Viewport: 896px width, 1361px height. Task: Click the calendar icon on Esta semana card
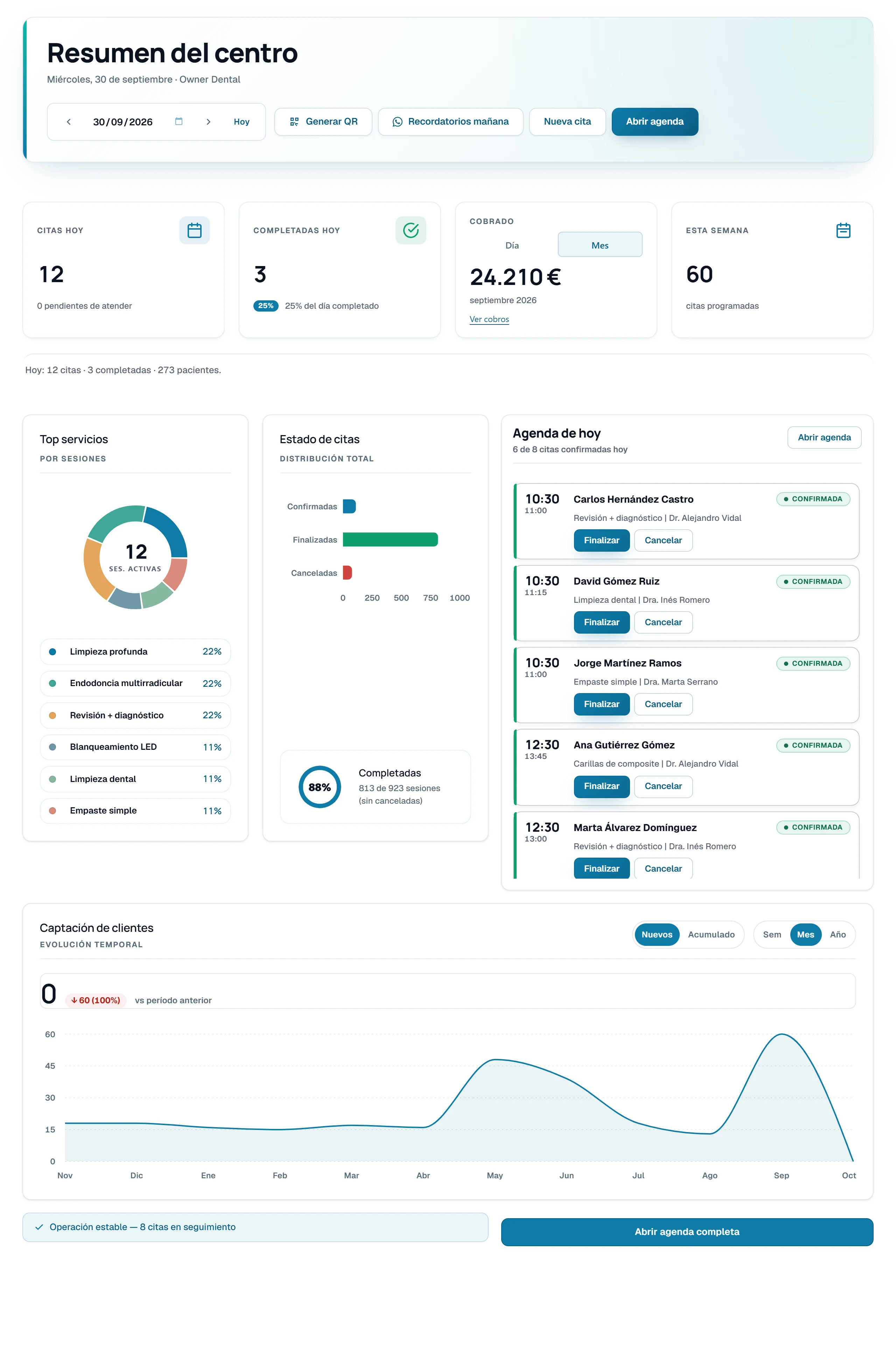[x=843, y=230]
